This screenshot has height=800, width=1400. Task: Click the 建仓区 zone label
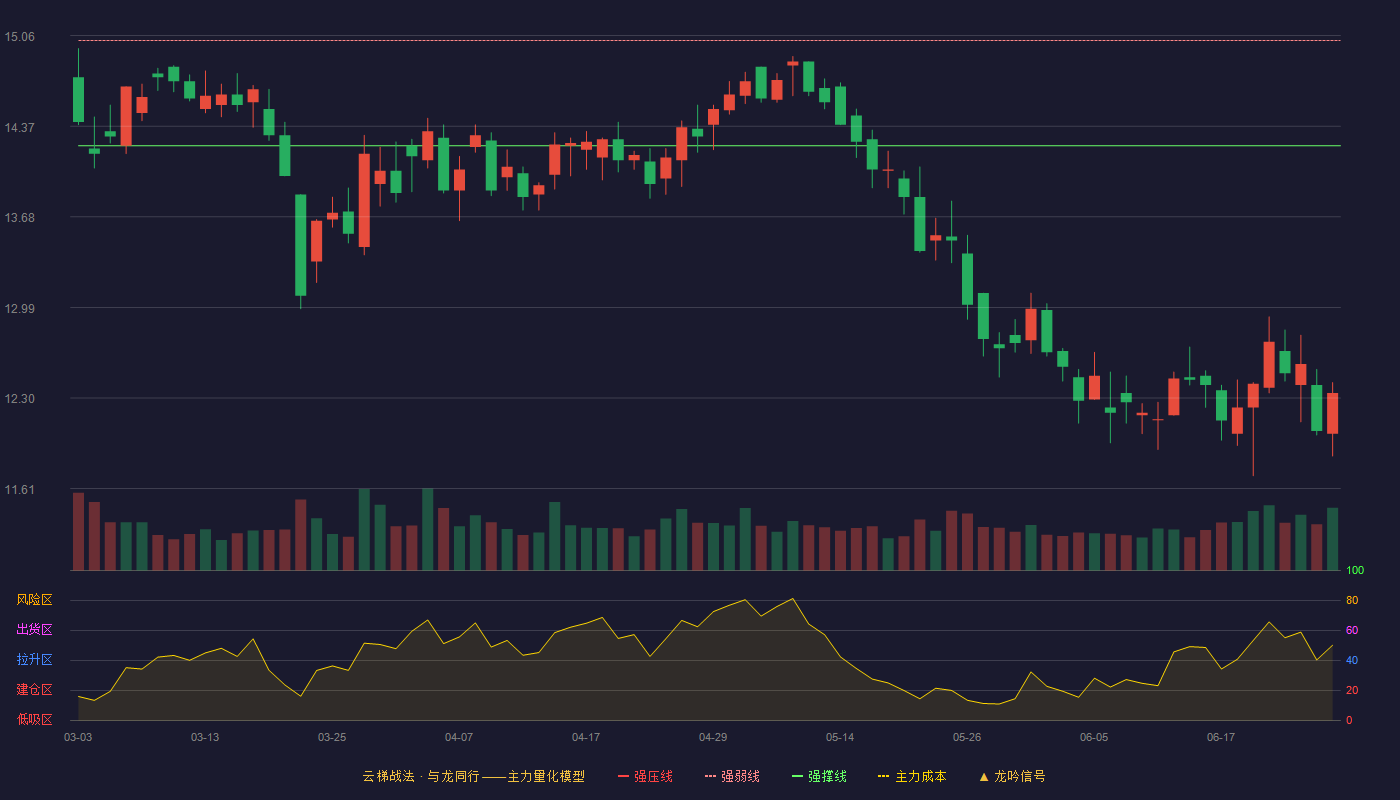click(x=34, y=690)
